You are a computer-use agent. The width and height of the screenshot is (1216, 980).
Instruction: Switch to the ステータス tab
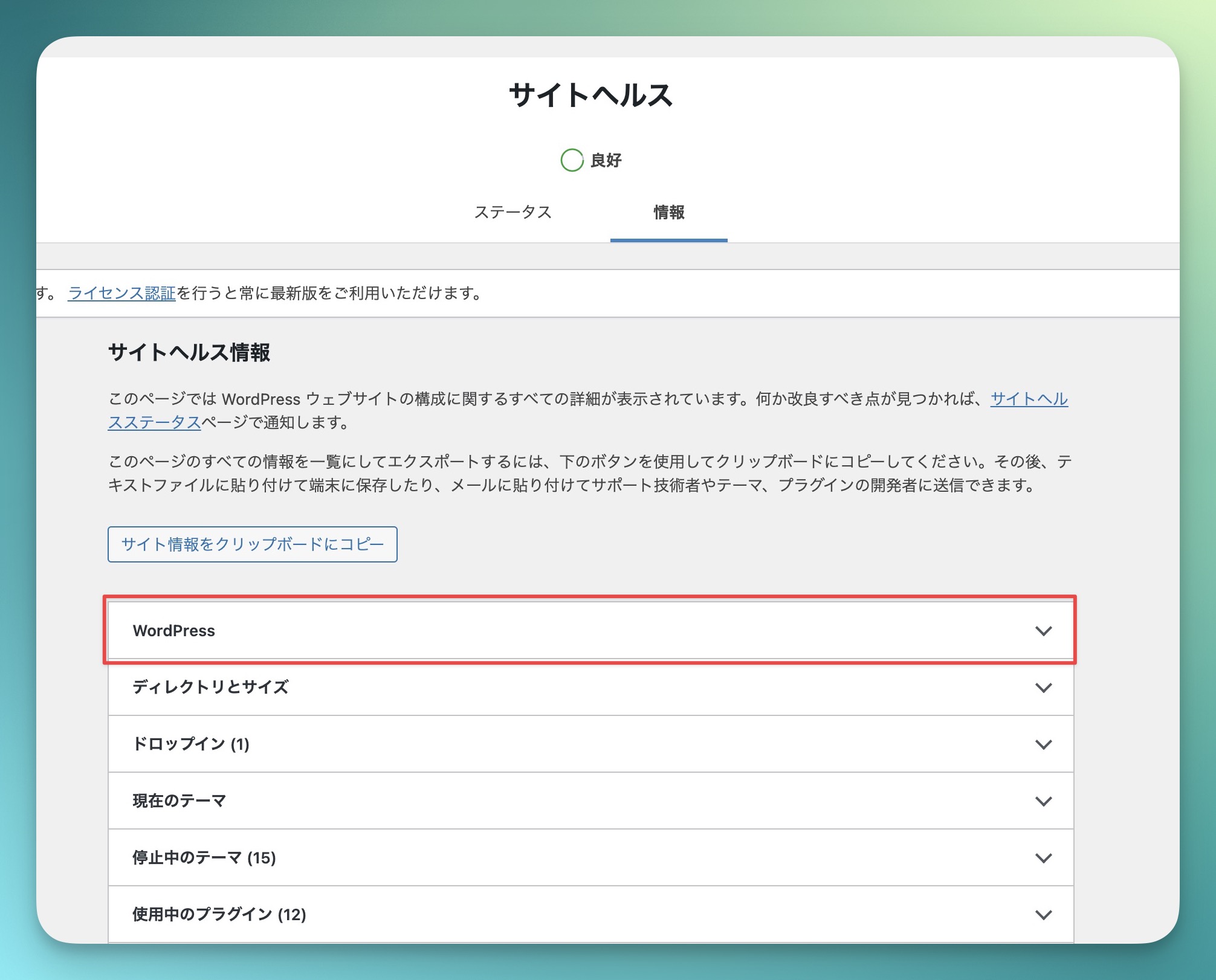pos(513,213)
